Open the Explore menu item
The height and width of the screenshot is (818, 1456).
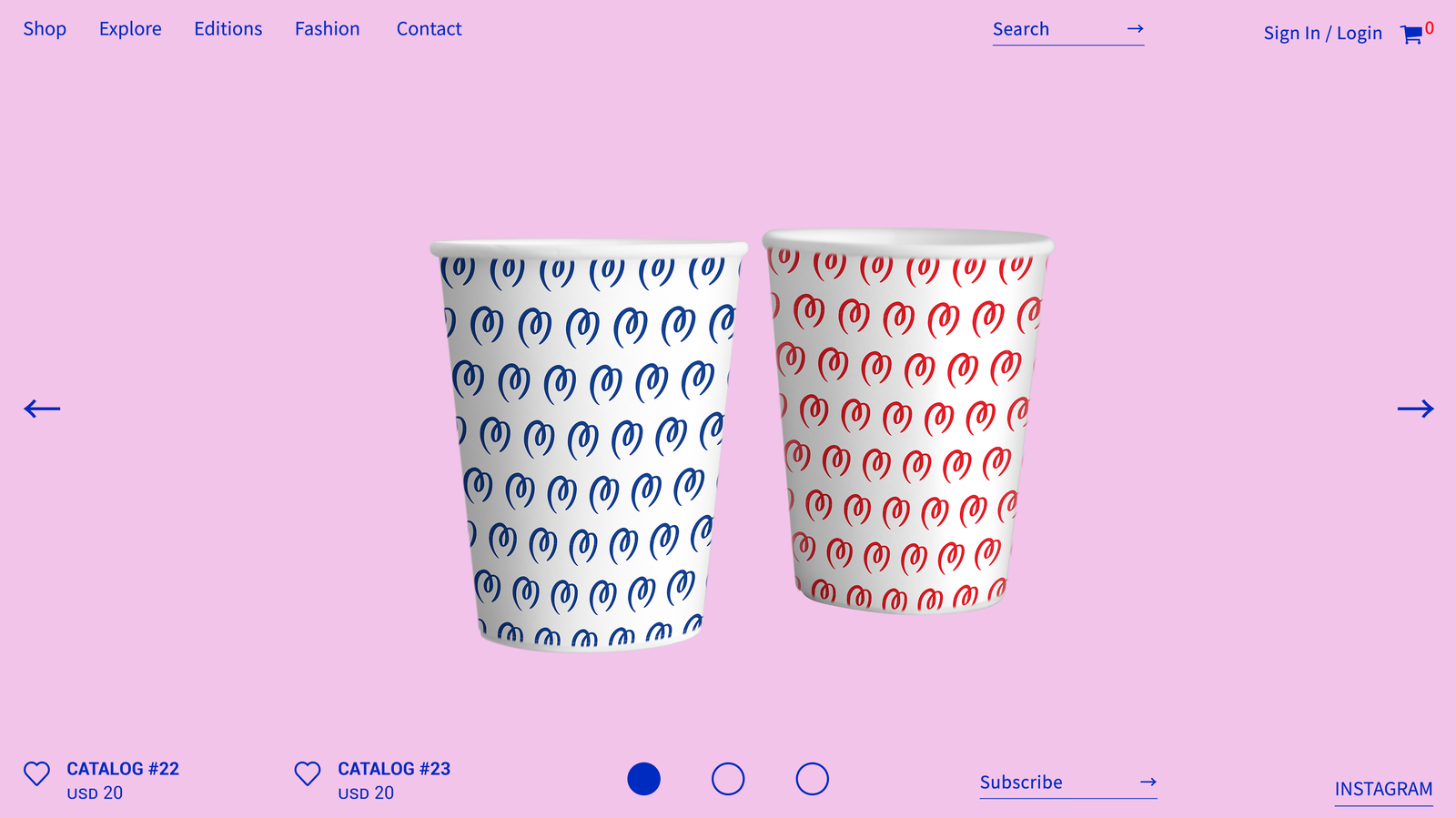click(130, 29)
